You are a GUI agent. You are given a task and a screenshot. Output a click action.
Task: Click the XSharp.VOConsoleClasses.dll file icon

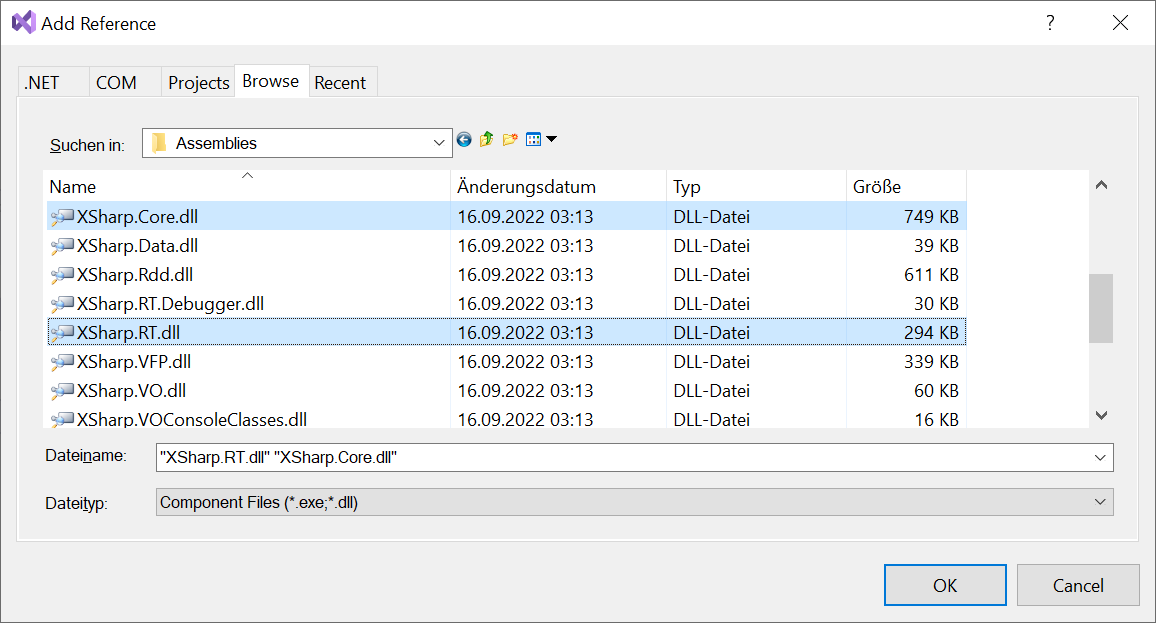coord(63,419)
